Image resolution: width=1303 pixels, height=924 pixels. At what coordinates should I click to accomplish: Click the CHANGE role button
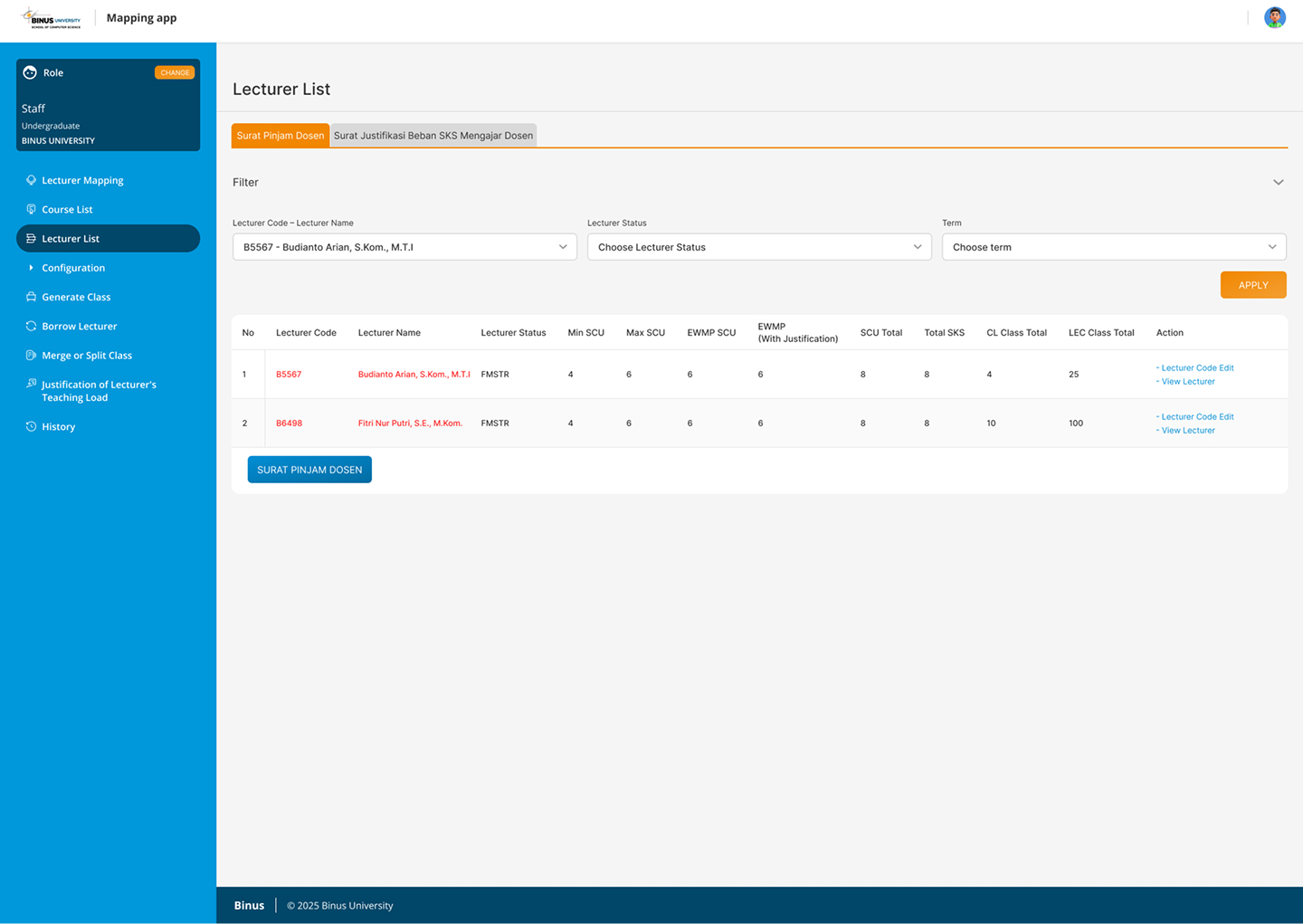(175, 72)
